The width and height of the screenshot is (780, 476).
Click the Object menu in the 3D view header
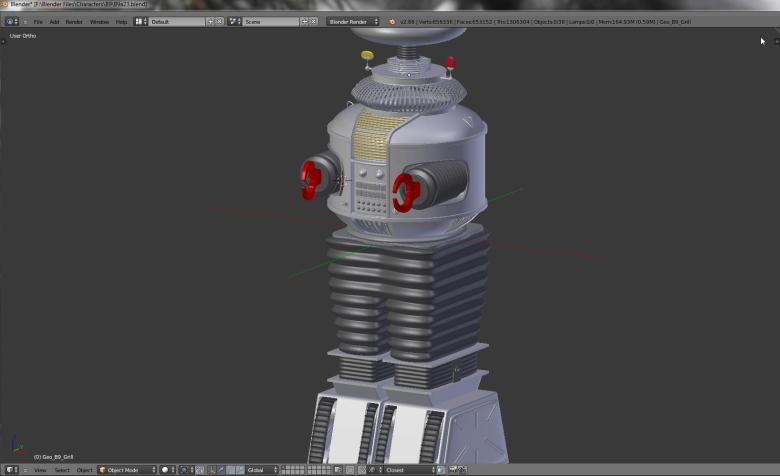point(85,470)
